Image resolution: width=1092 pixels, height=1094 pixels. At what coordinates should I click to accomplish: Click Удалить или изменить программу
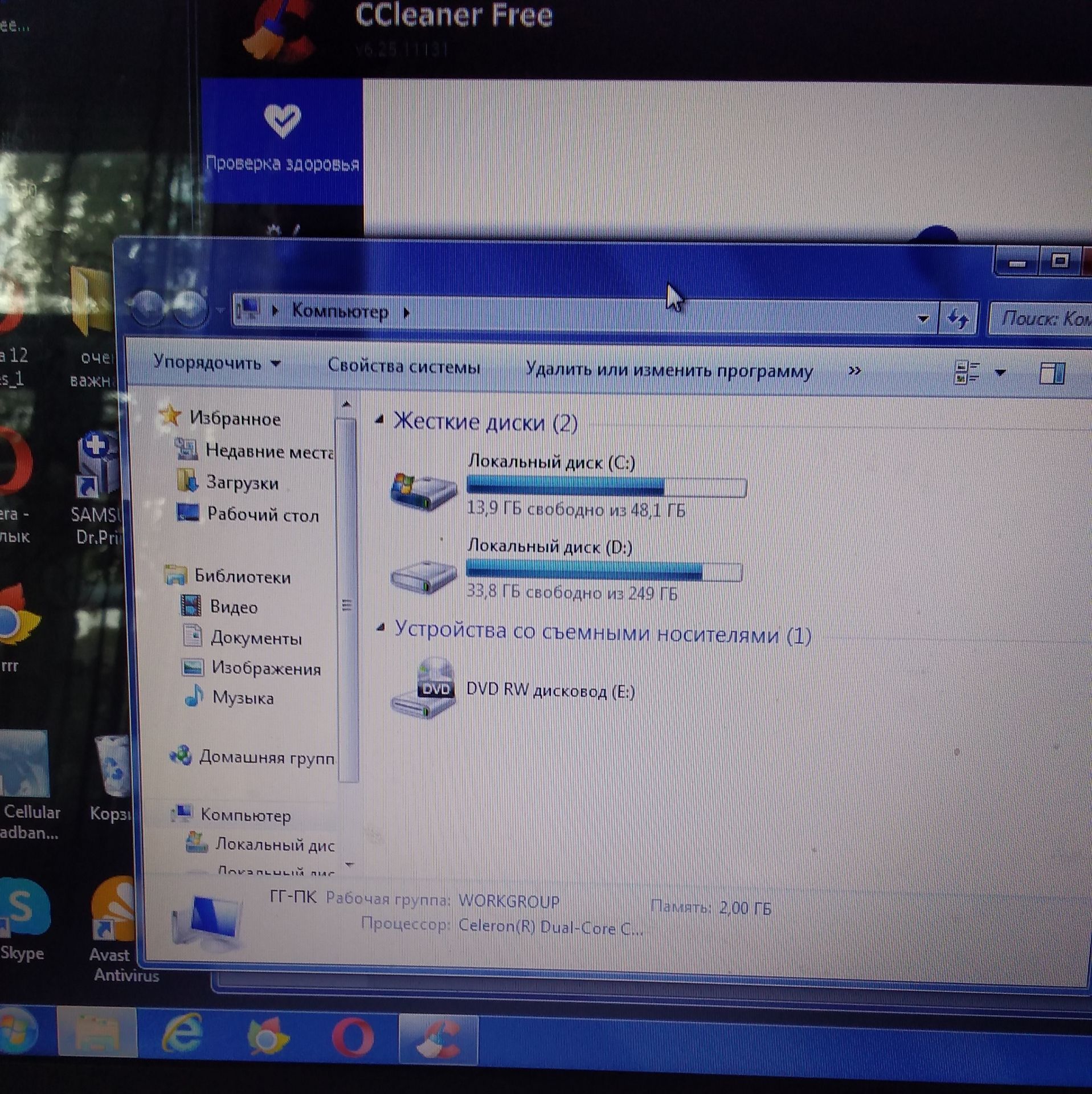coord(669,370)
